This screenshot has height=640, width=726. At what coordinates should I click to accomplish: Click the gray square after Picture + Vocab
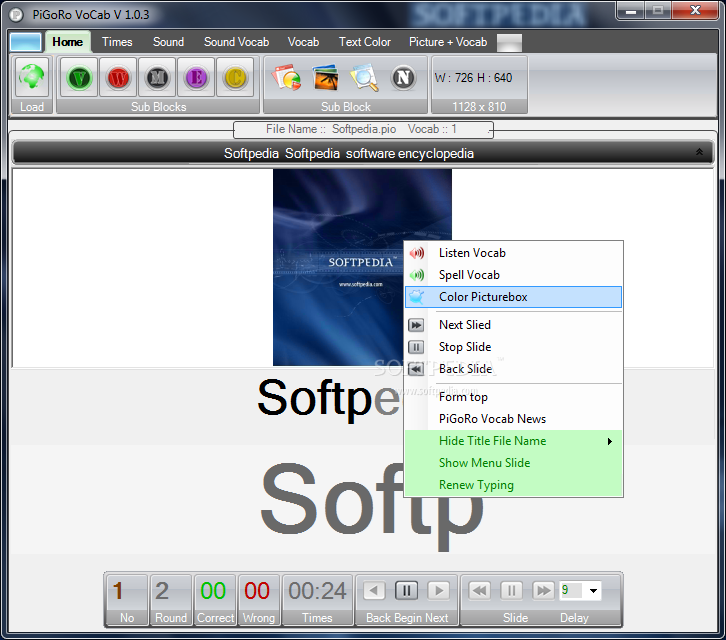(x=509, y=43)
